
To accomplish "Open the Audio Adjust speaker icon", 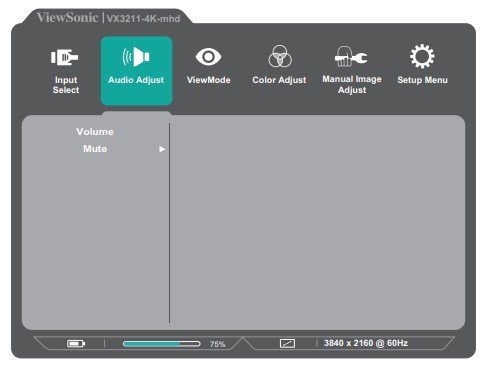I will [x=136, y=57].
